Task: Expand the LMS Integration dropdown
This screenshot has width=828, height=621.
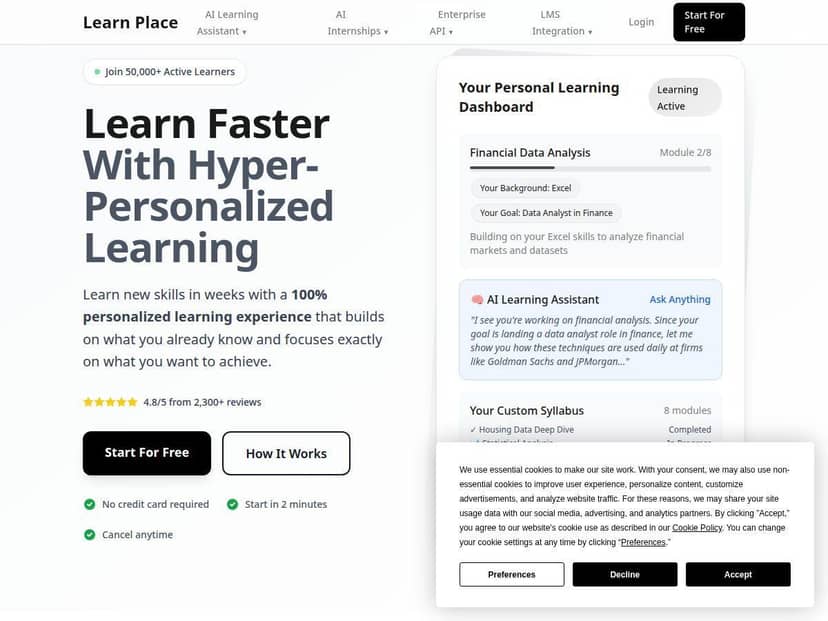Action: pyautogui.click(x=561, y=21)
